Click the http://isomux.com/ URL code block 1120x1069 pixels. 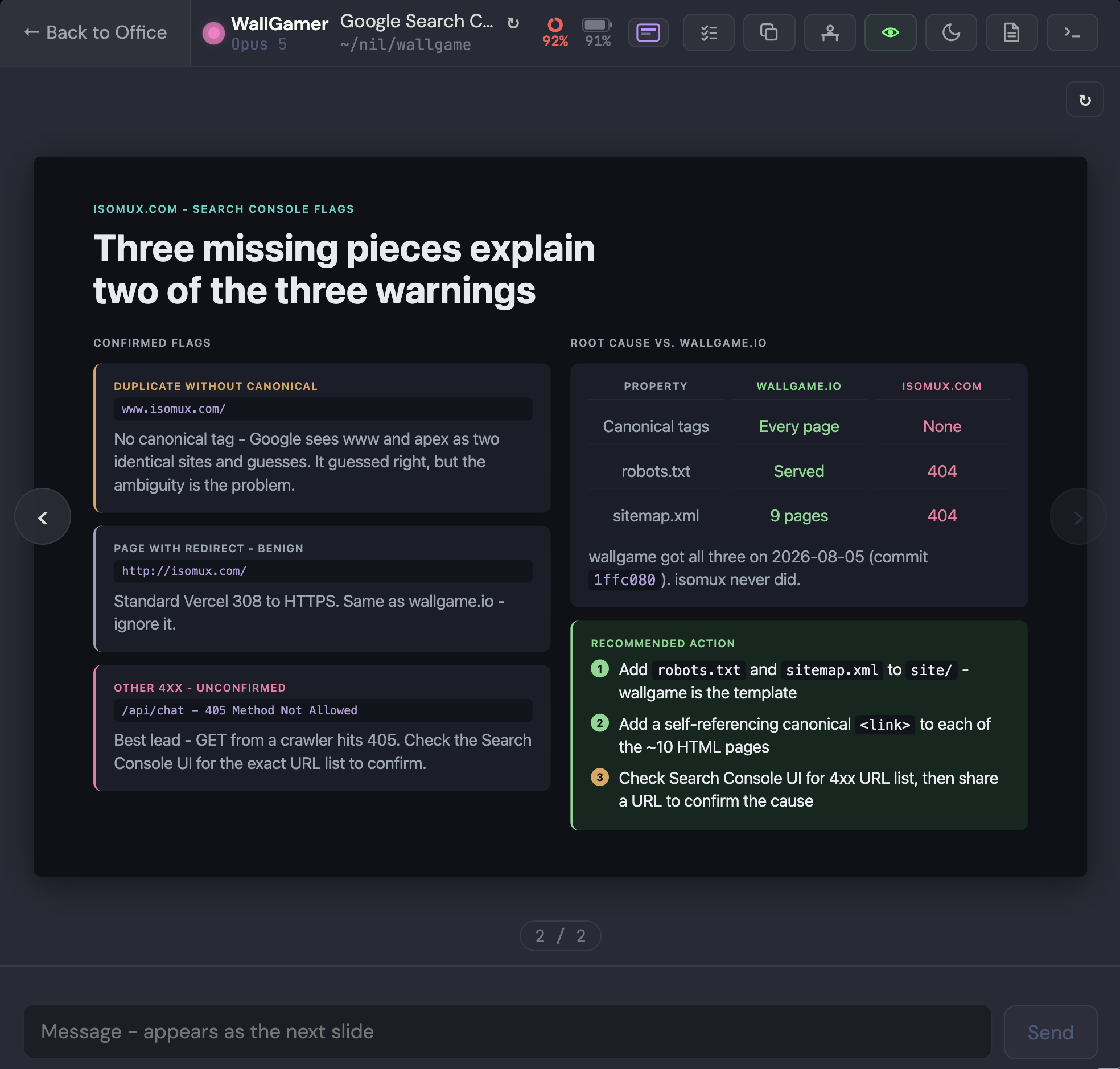pos(323,571)
